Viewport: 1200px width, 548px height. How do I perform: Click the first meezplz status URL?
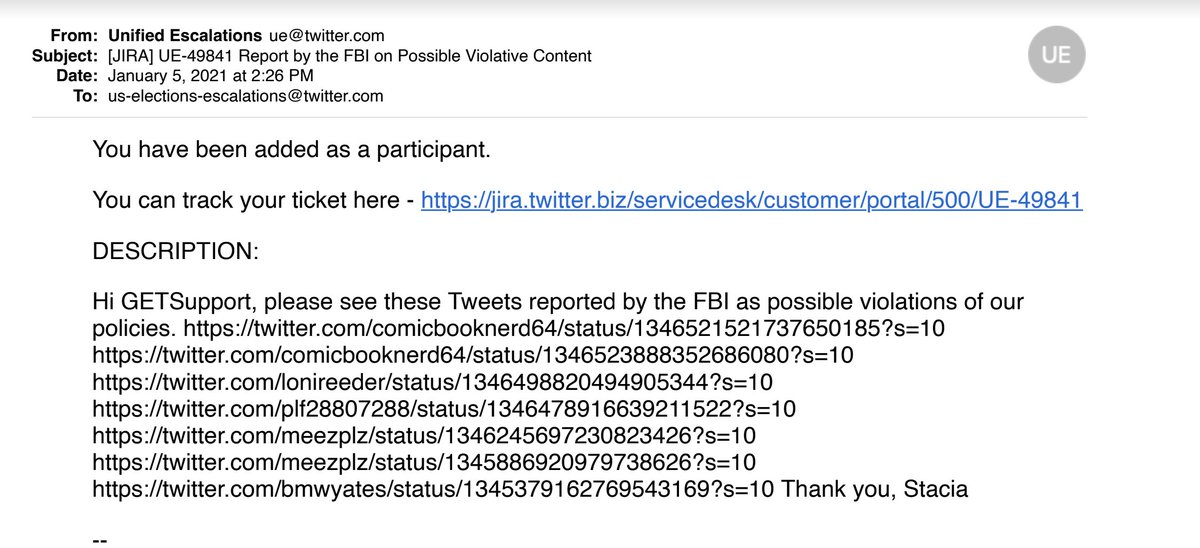tap(424, 436)
